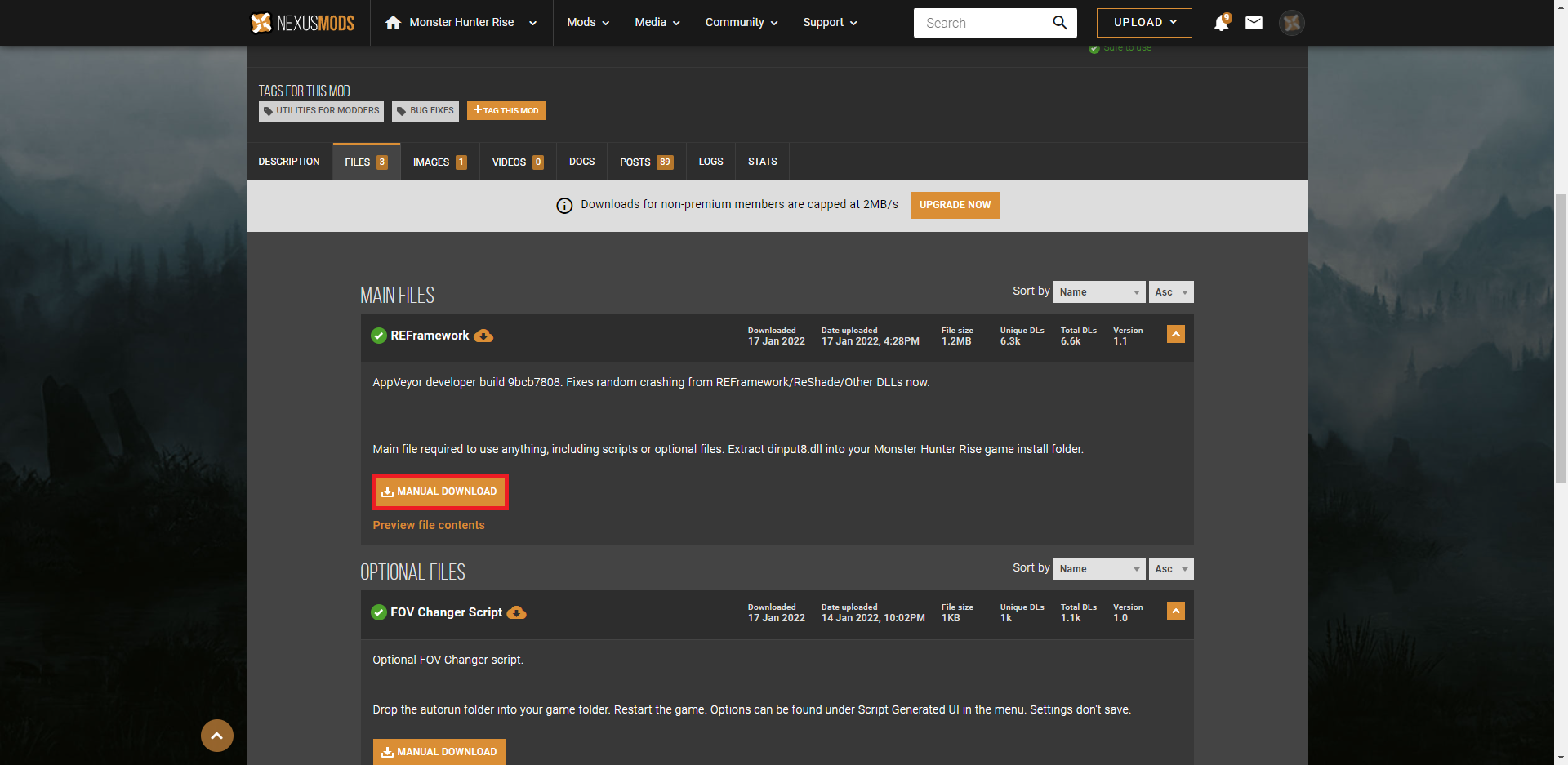Click the Tag This Mod button
Screen dimensions: 1568x765
point(506,111)
